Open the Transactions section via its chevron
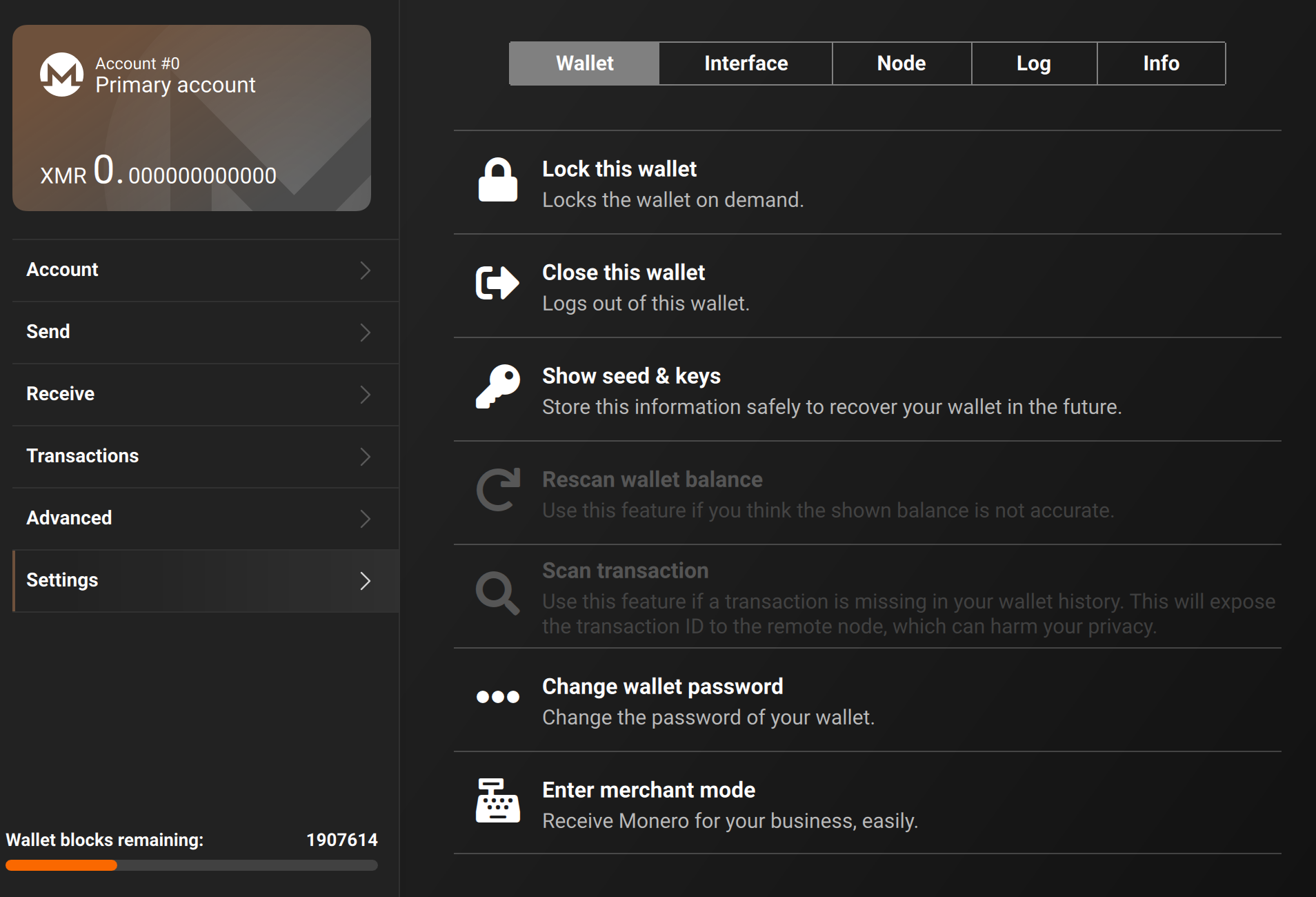The image size is (1316, 897). 367,457
